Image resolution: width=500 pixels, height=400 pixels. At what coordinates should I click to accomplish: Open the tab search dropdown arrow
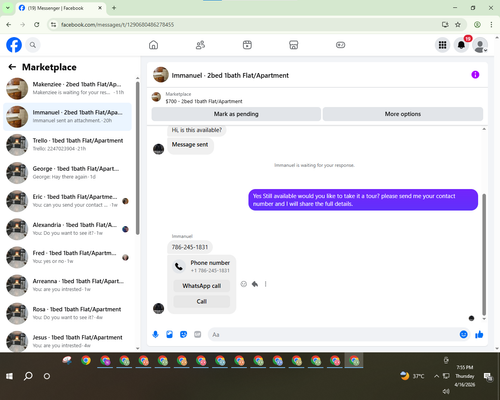point(8,8)
